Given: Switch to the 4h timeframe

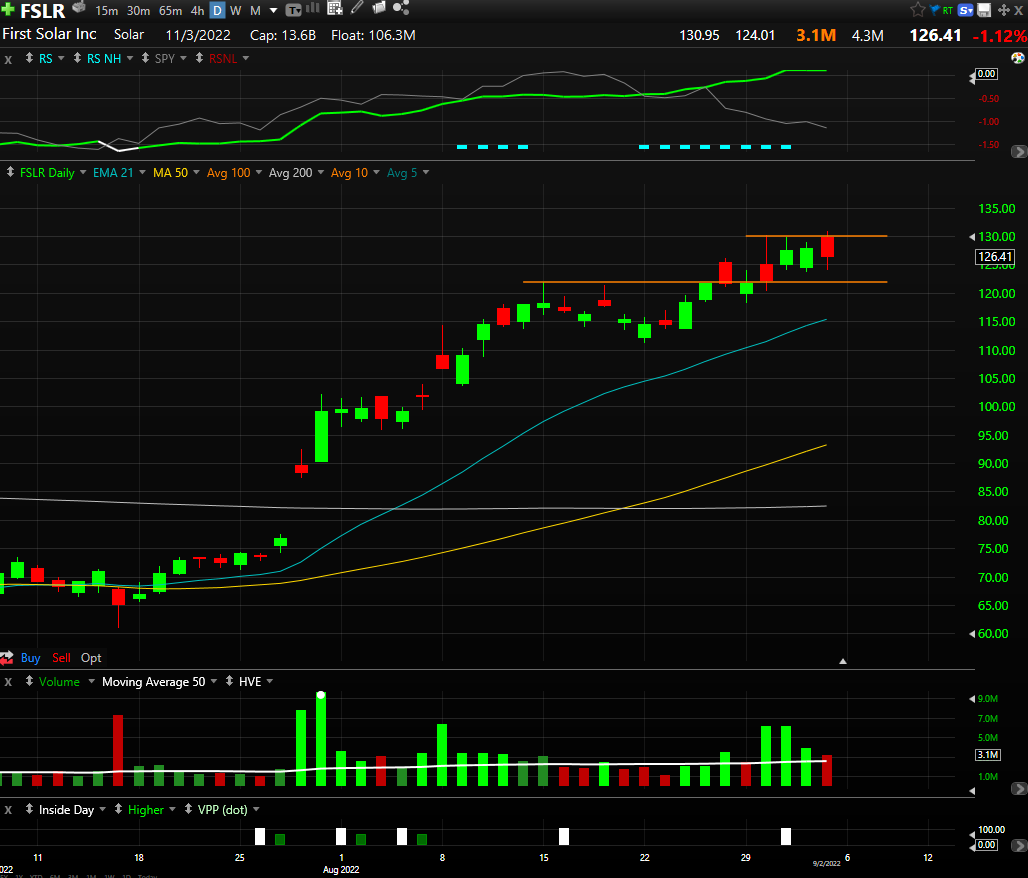Looking at the screenshot, I should pos(197,10).
